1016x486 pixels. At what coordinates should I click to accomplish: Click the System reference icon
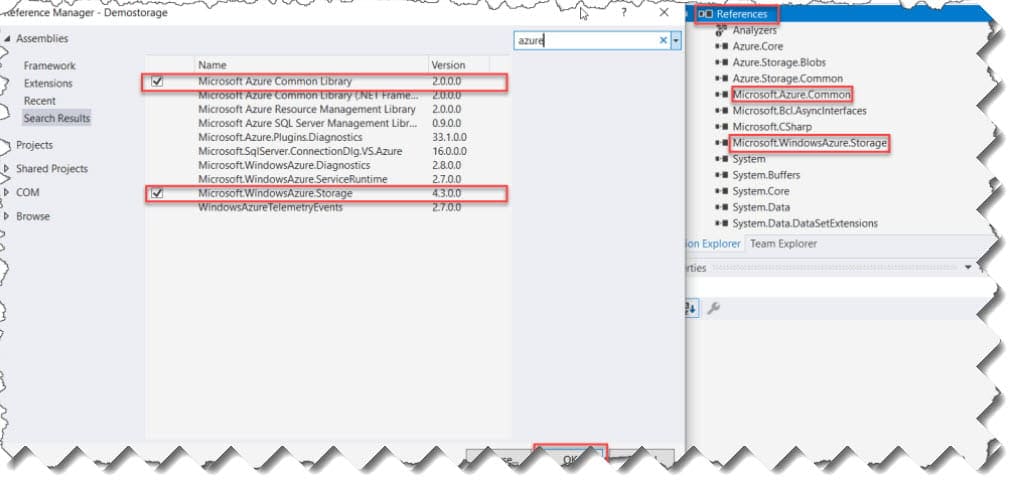tap(721, 159)
